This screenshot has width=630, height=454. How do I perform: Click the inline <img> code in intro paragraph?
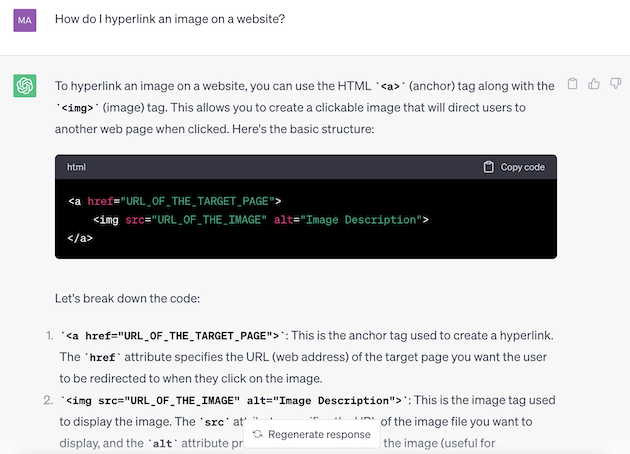(79, 107)
